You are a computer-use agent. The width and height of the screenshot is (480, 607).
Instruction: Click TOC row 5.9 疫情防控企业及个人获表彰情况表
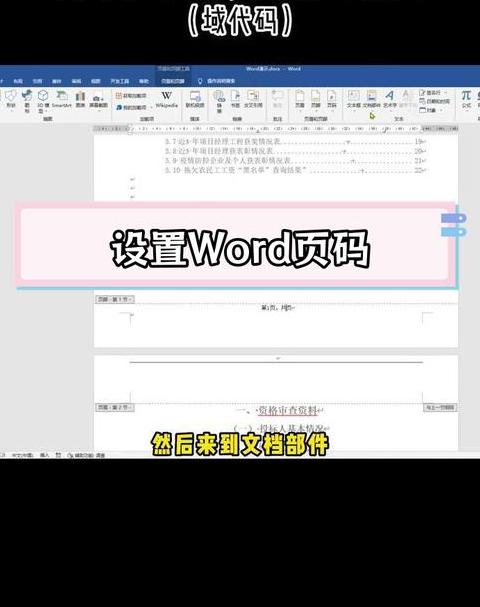(295, 160)
